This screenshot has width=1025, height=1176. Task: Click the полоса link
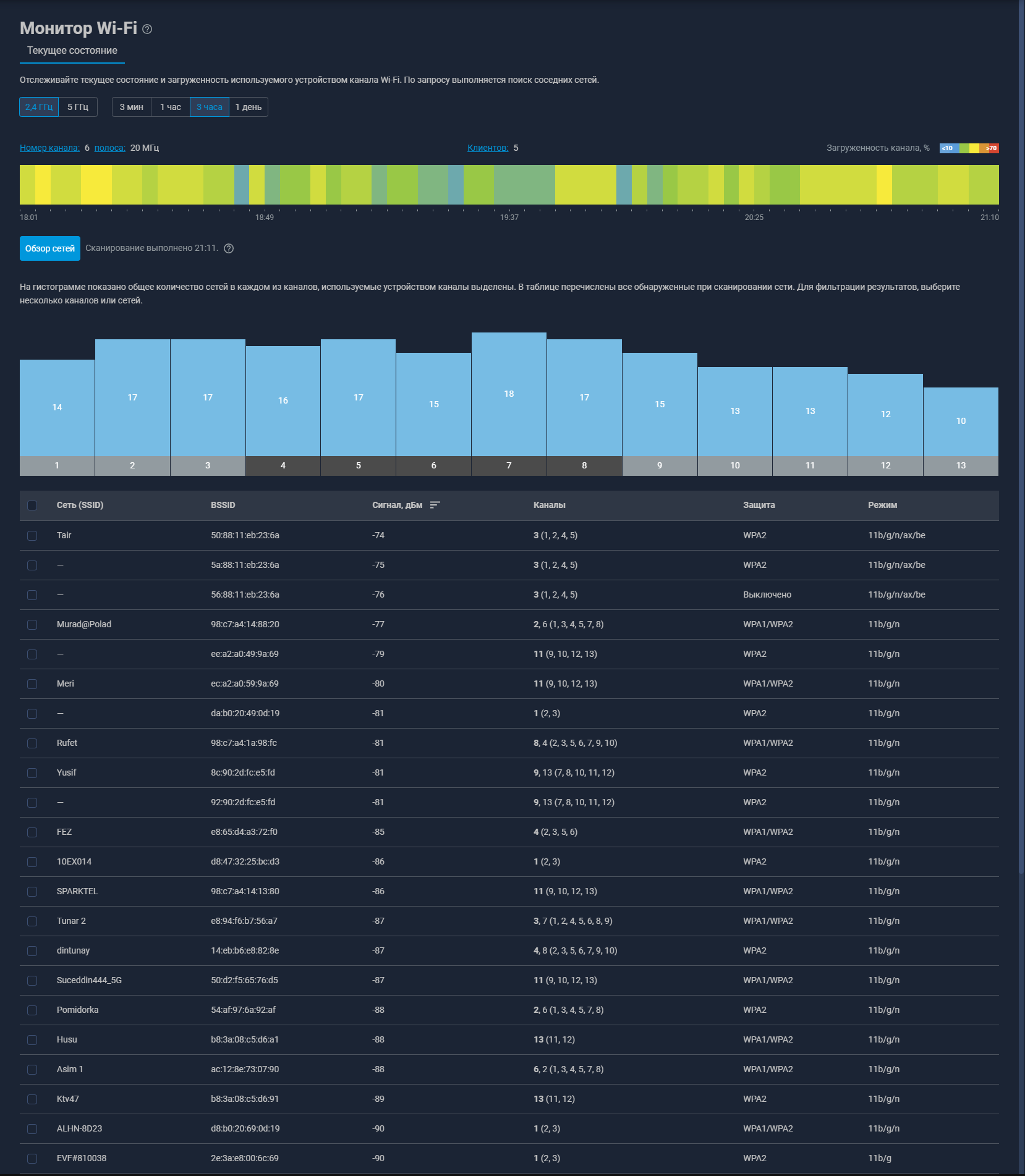pos(109,148)
